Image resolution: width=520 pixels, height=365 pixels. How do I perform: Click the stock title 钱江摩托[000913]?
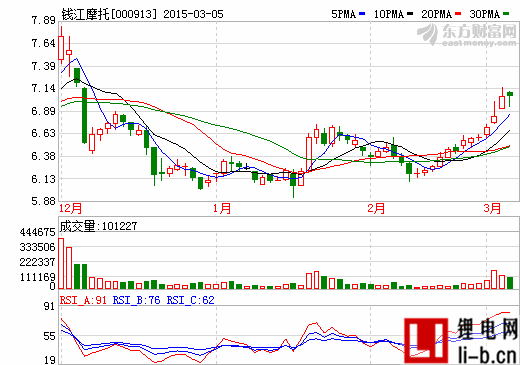point(109,14)
